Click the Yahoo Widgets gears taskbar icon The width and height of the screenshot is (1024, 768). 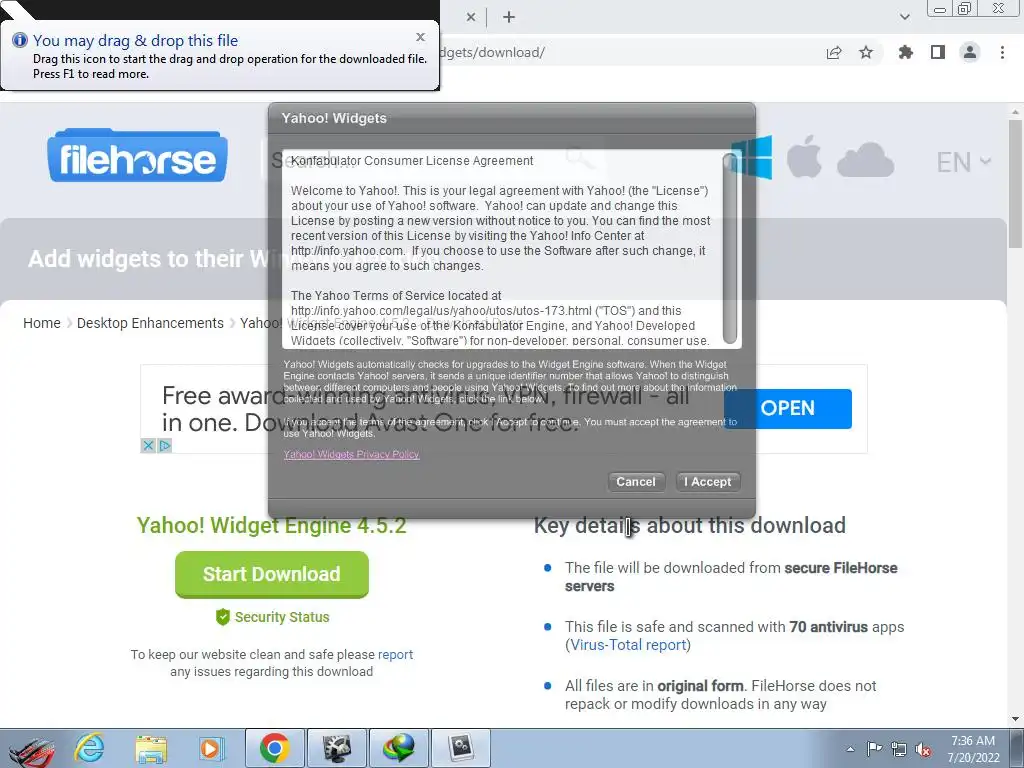pos(461,748)
